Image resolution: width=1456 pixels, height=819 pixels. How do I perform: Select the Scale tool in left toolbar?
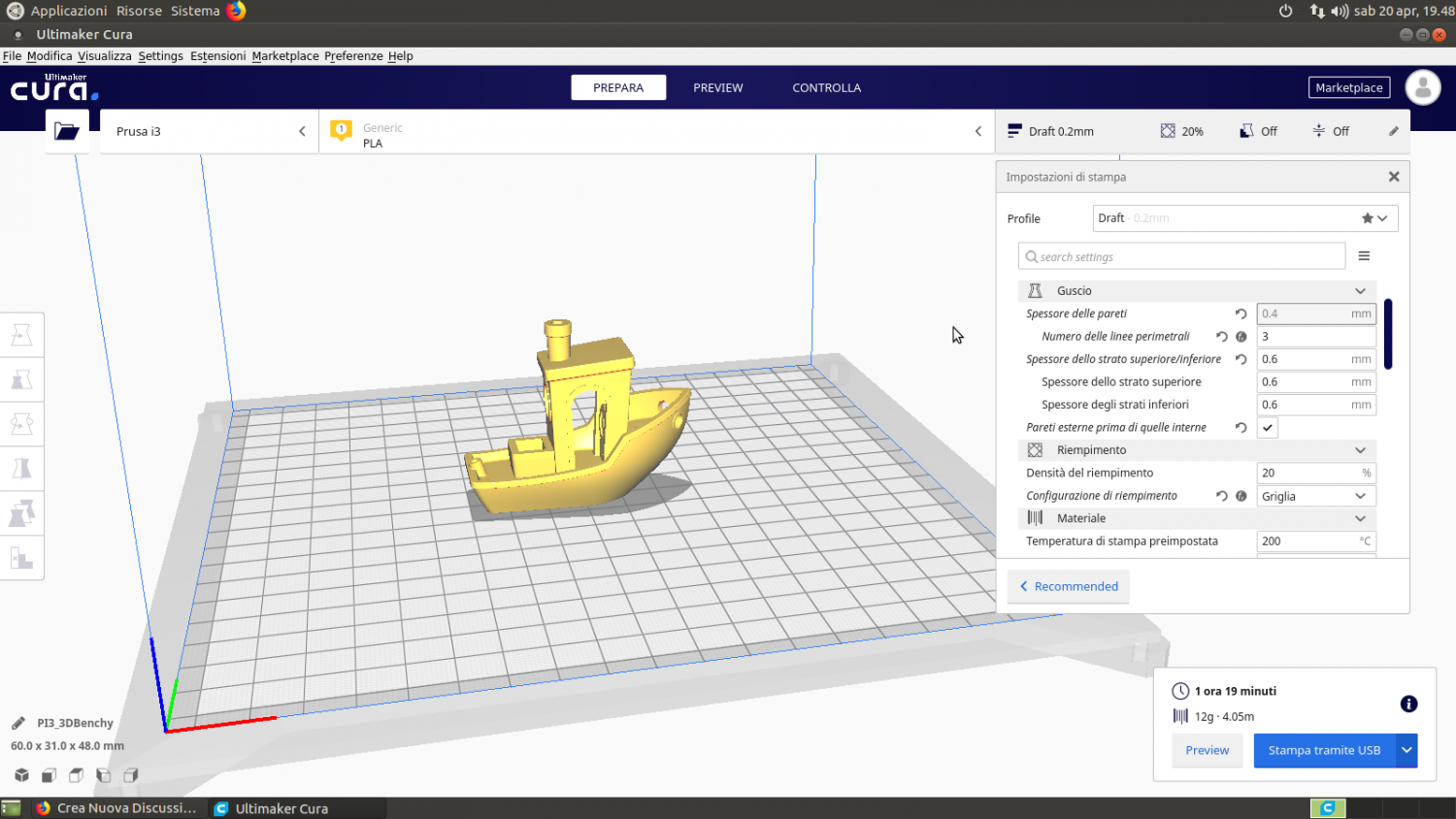click(x=21, y=379)
